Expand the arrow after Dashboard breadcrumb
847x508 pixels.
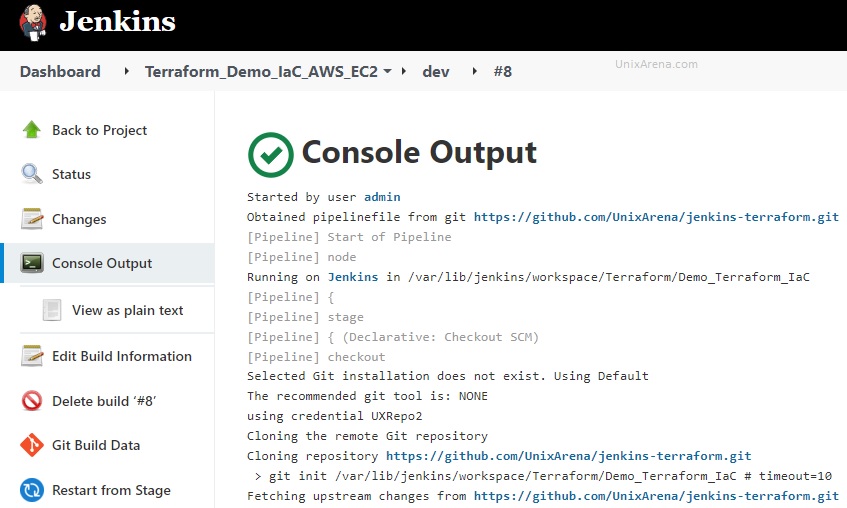[126, 71]
